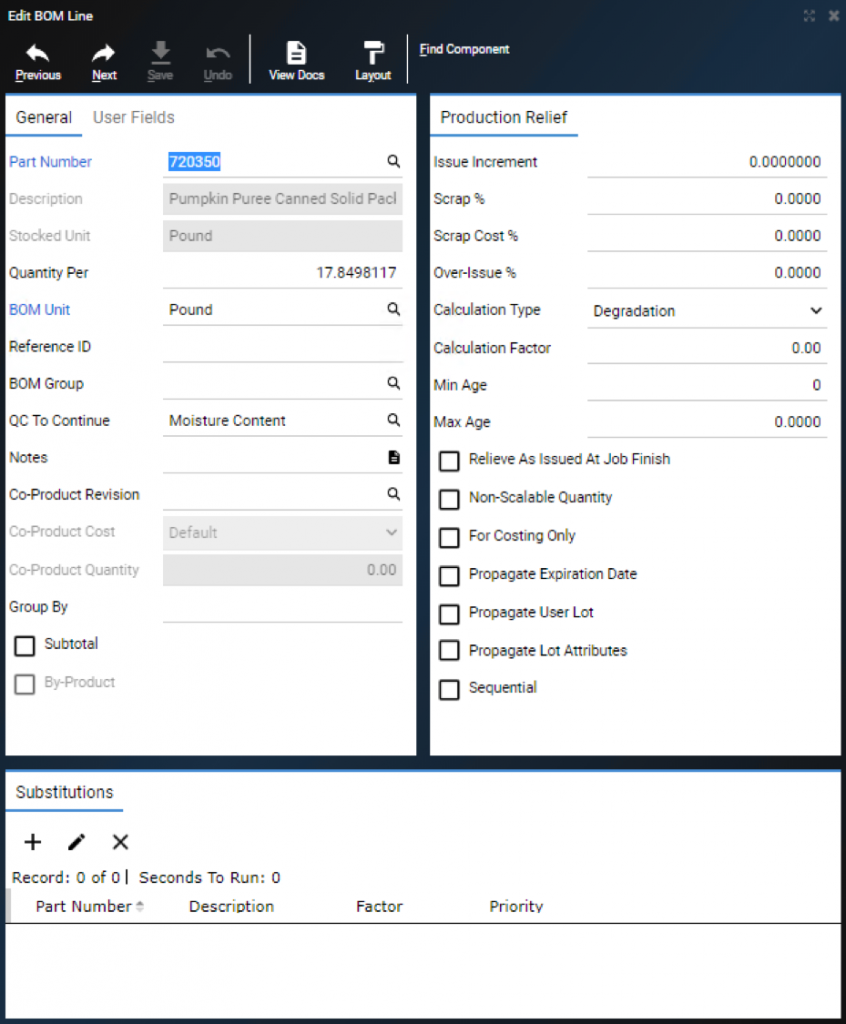Search for a Part Number with magnifier

pos(393,161)
